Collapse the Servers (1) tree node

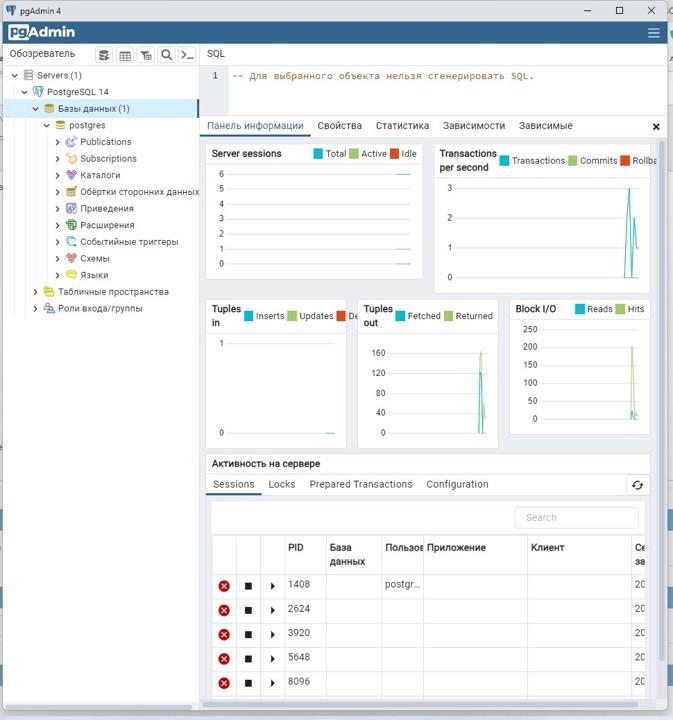(x=15, y=75)
